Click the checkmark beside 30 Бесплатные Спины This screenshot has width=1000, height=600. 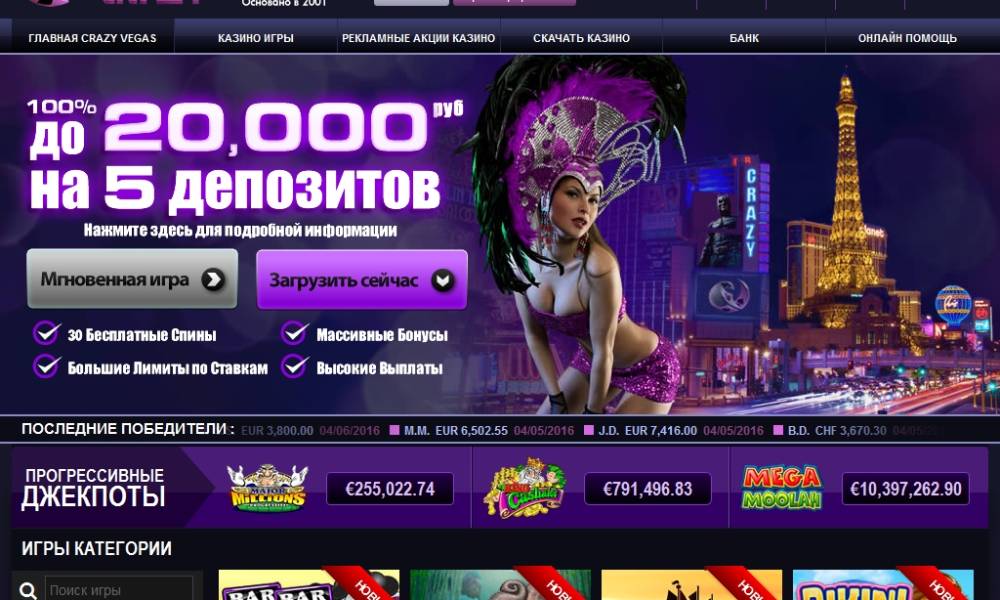[47, 333]
